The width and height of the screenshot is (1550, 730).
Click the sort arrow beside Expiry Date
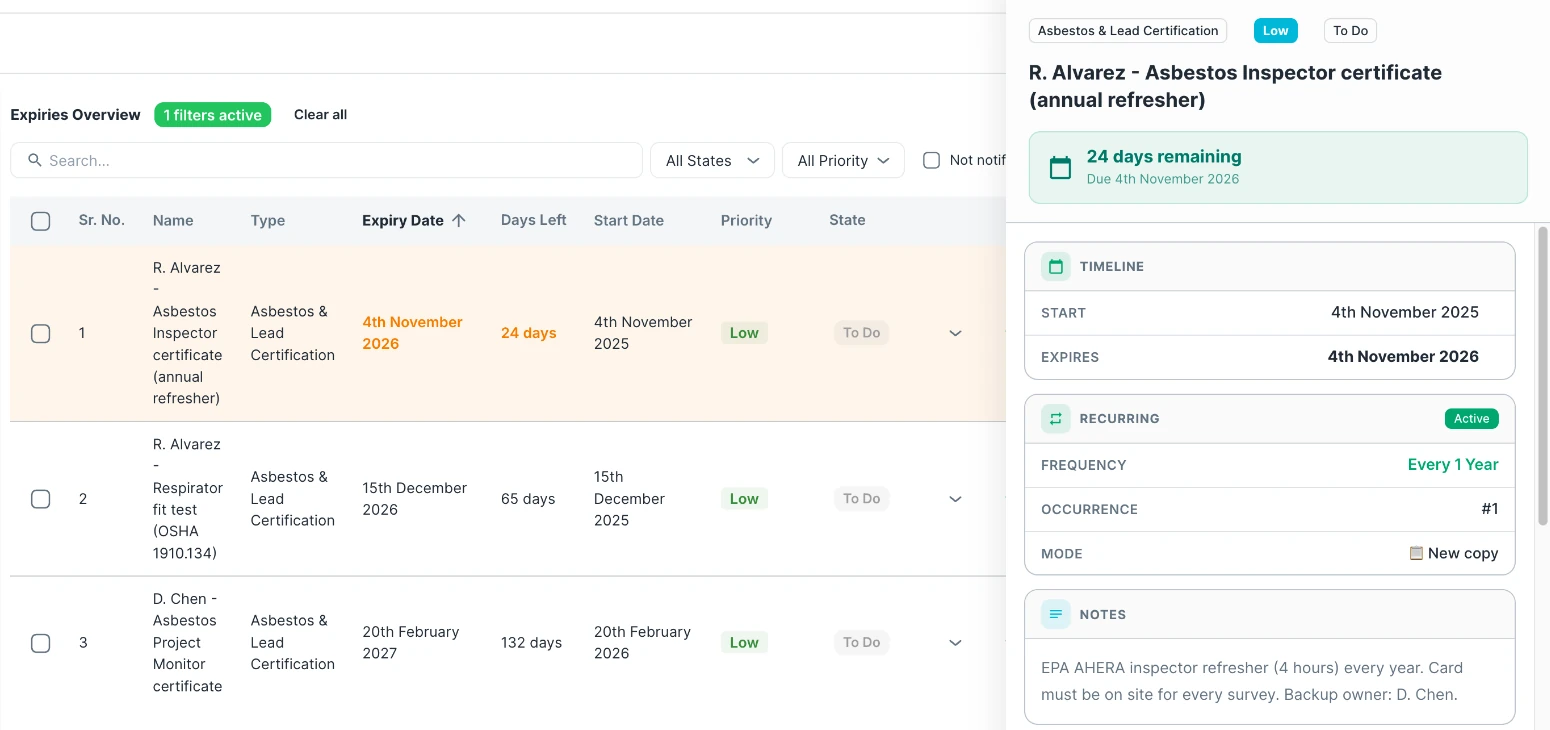click(459, 220)
